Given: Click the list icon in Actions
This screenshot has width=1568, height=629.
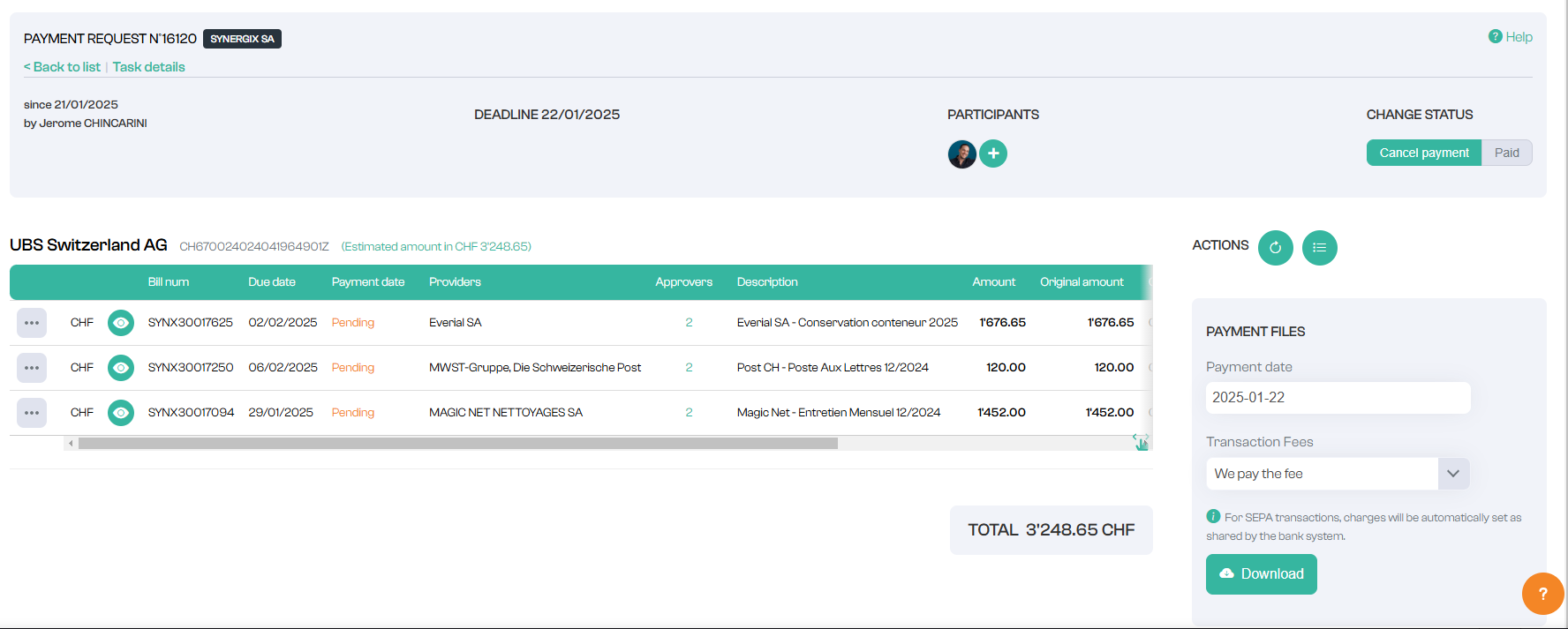Looking at the screenshot, I should 1319,248.
